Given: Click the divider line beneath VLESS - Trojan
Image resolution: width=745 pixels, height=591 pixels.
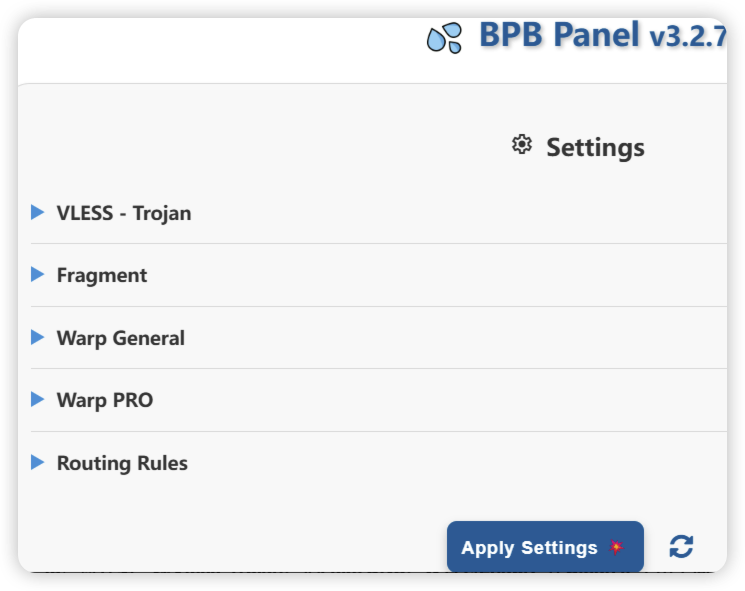Looking at the screenshot, I should tap(379, 244).
